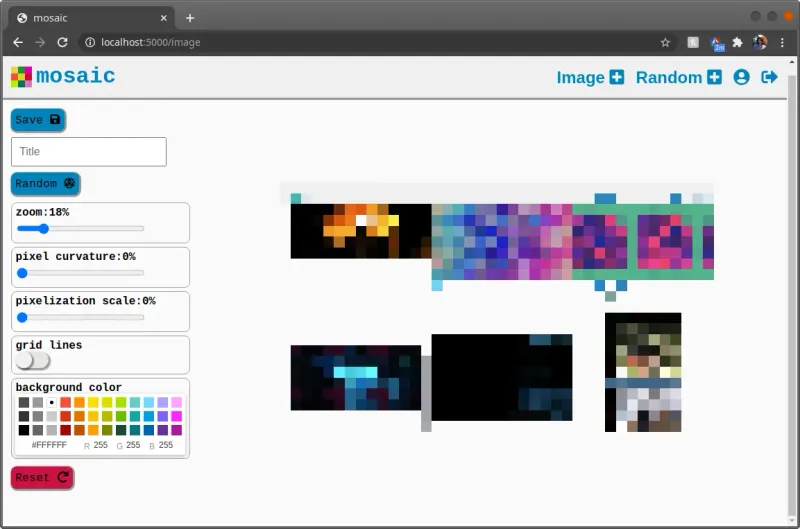This screenshot has width=800, height=529.
Task: Click the mosaic logo icon
Action: click(x=21, y=77)
